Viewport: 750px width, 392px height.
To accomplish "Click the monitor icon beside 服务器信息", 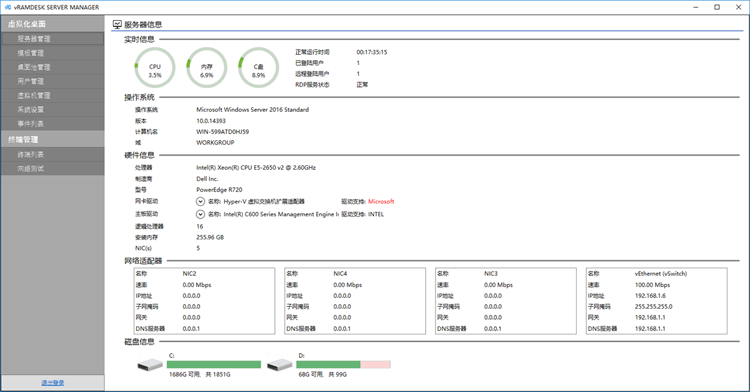I will tap(117, 24).
